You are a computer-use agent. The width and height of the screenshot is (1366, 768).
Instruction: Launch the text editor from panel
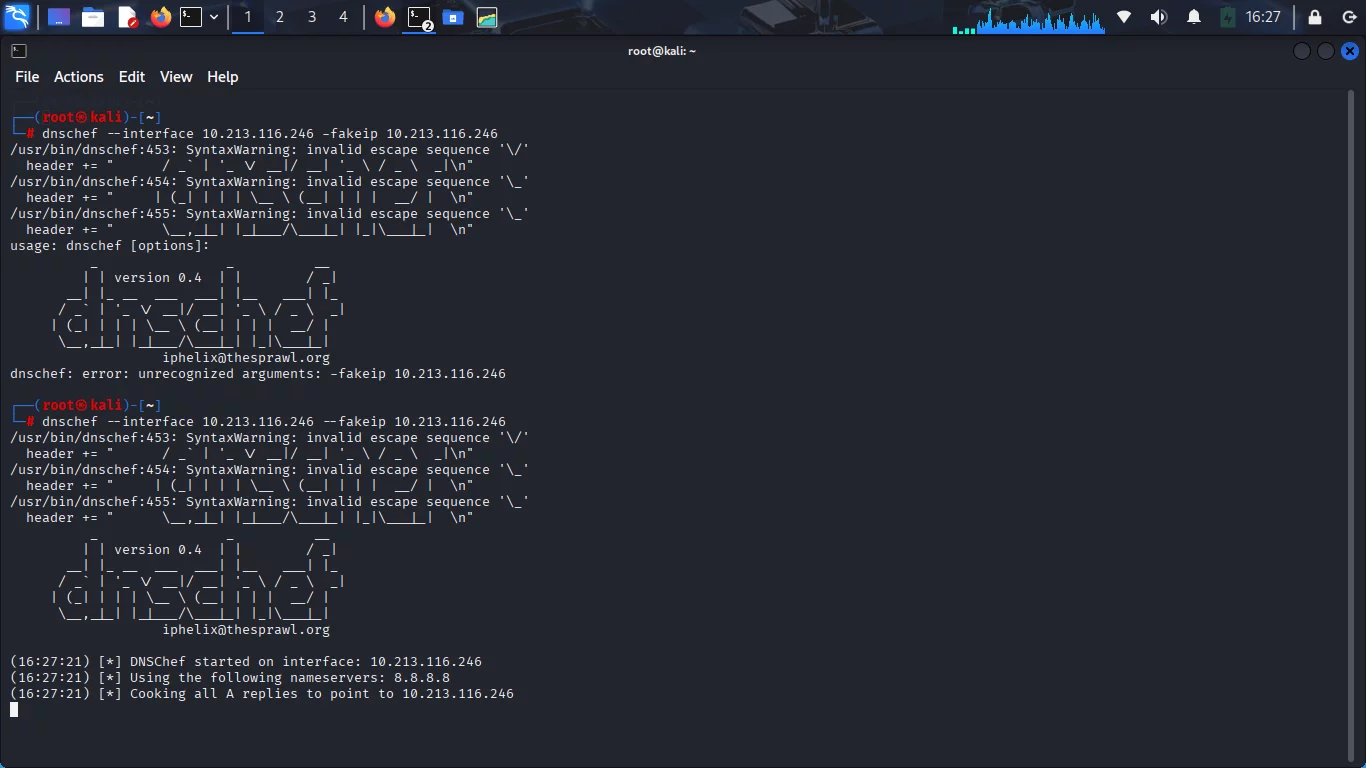coord(127,17)
